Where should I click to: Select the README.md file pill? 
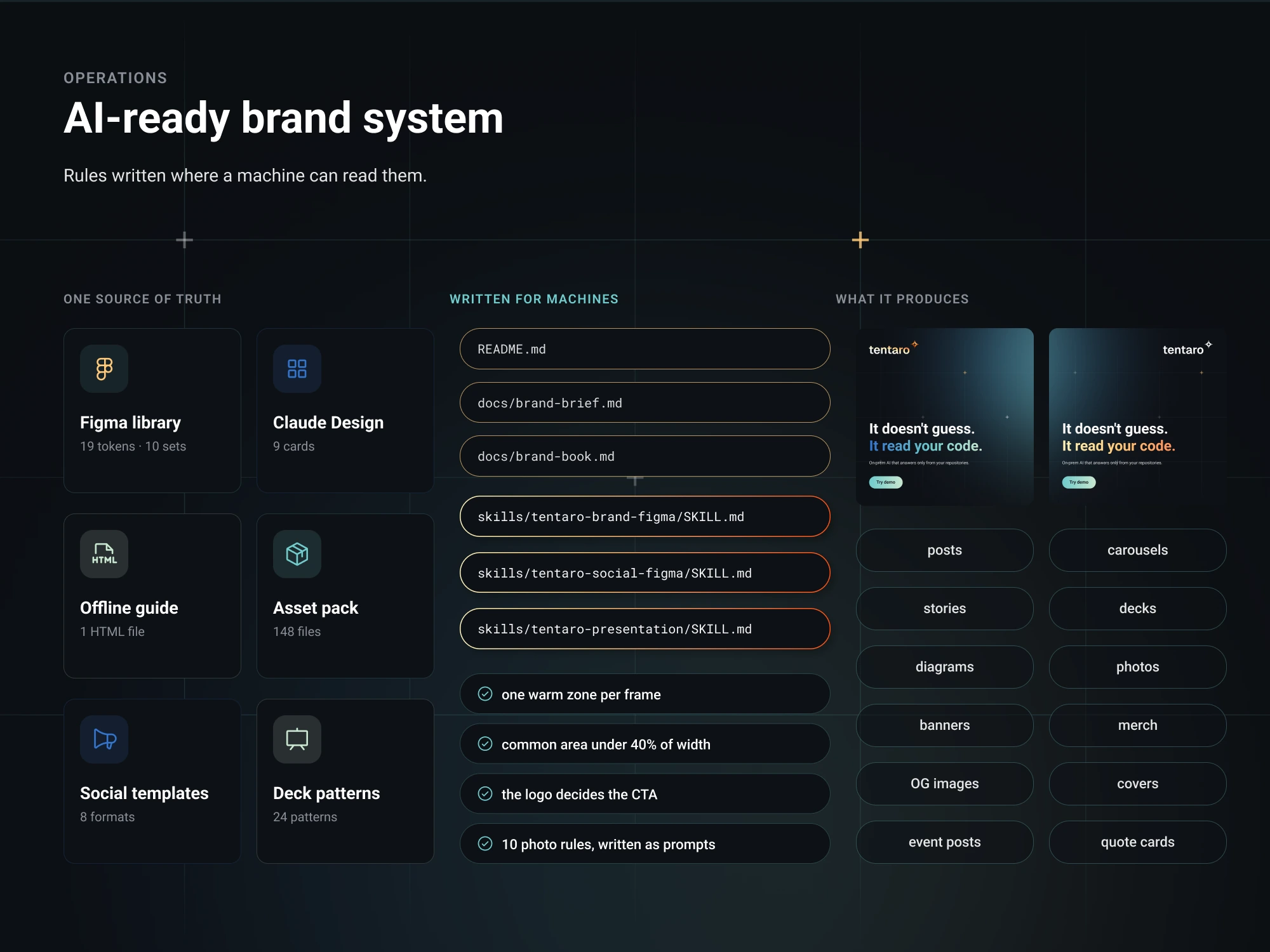tap(645, 349)
